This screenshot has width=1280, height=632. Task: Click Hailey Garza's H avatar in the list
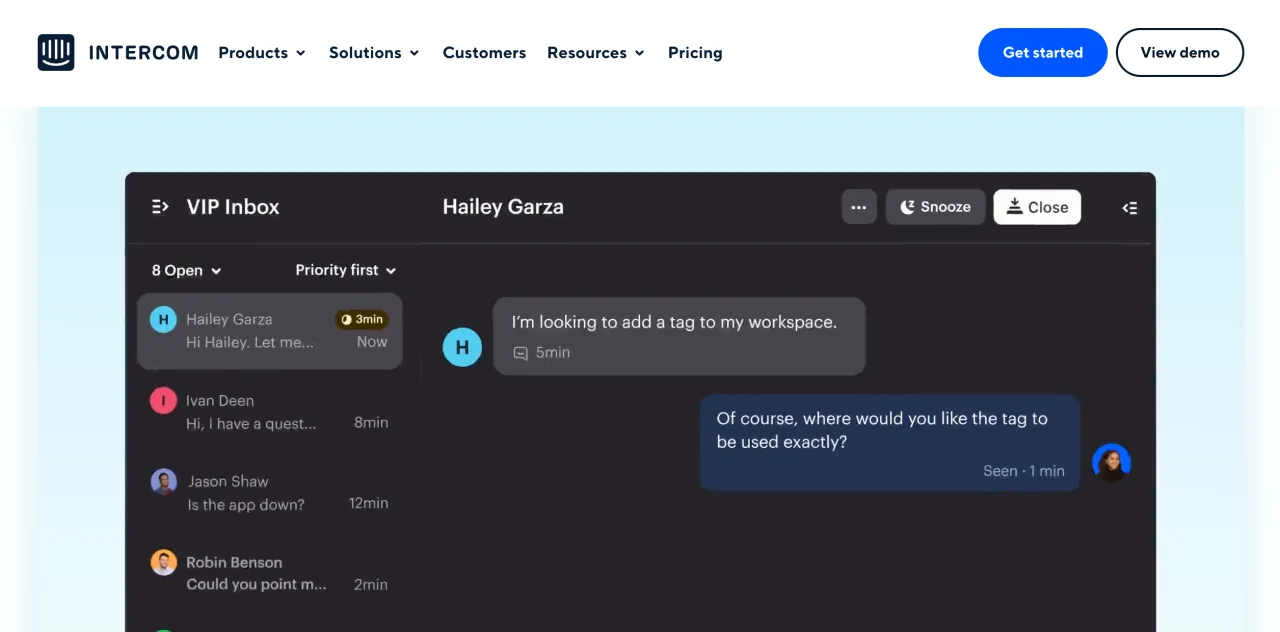(x=163, y=319)
